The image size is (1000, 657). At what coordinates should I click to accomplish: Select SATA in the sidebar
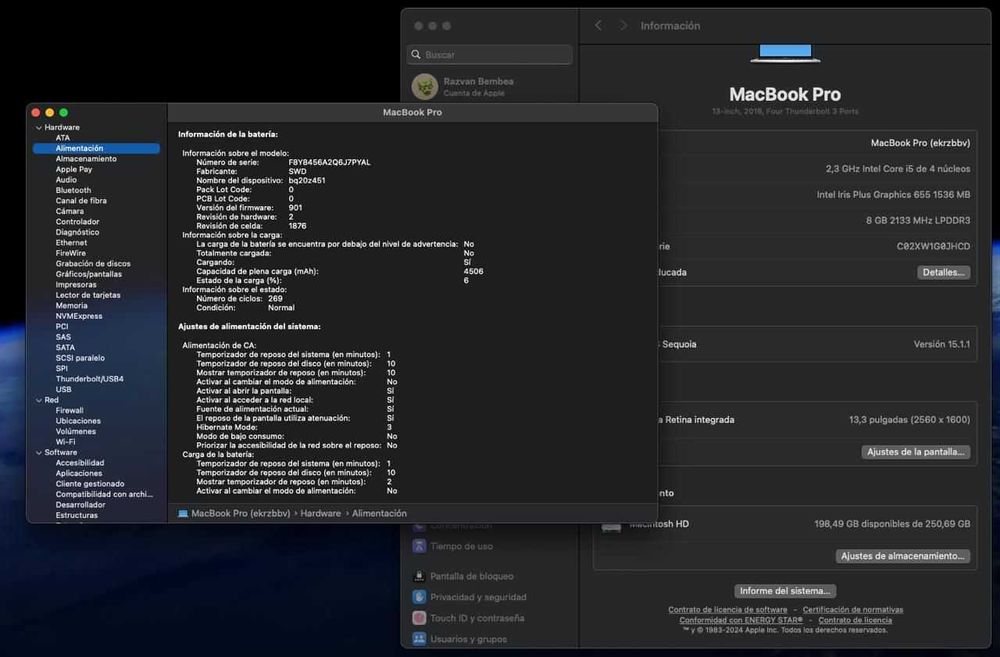click(65, 348)
